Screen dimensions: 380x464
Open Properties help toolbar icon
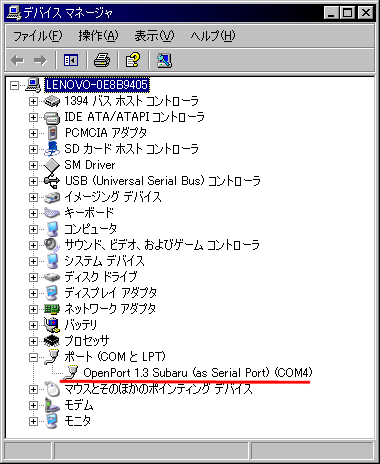click(133, 60)
